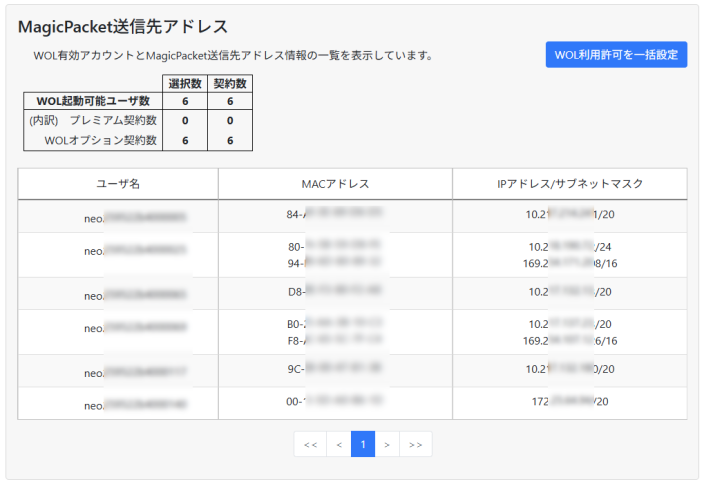This screenshot has width=704, height=484.
Task: Click the IPアドレス/サブネットマスク column header
Action: (570, 184)
